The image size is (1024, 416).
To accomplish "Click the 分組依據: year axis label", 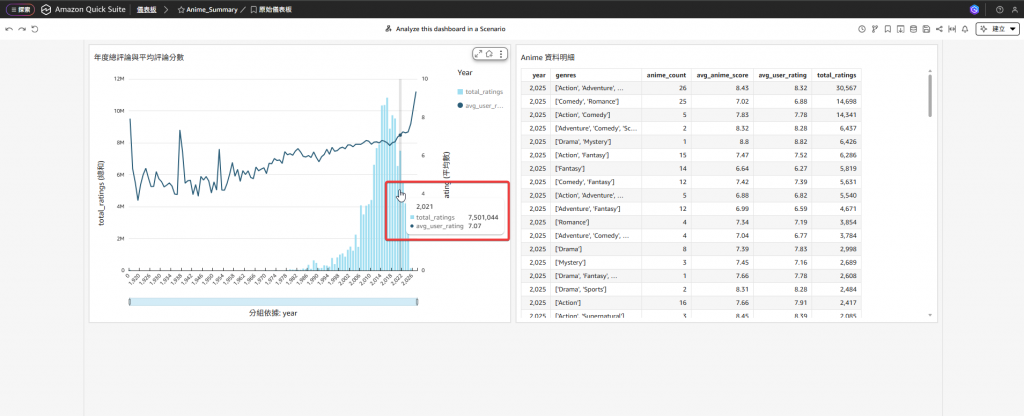I will click(273, 313).
